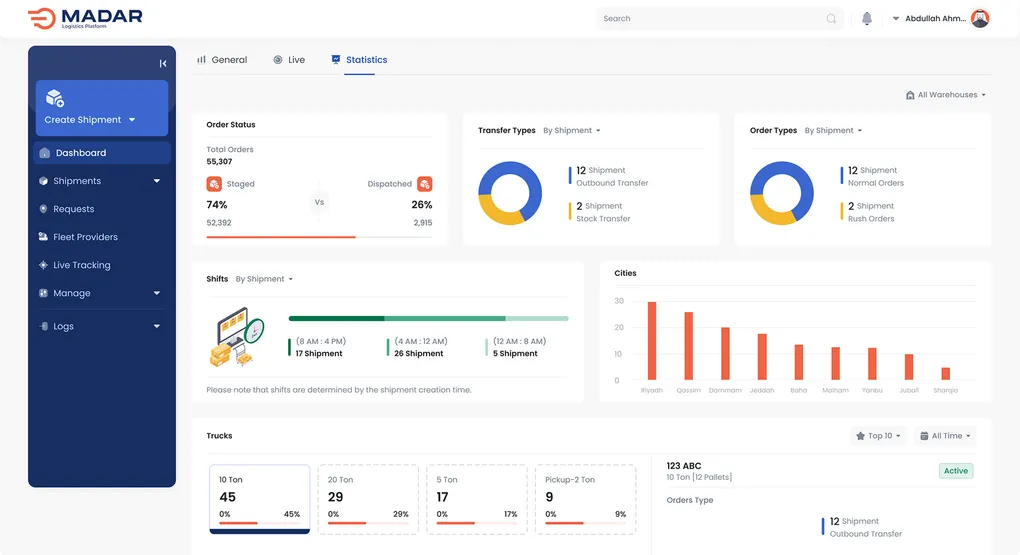Click into the Search field

[710, 18]
